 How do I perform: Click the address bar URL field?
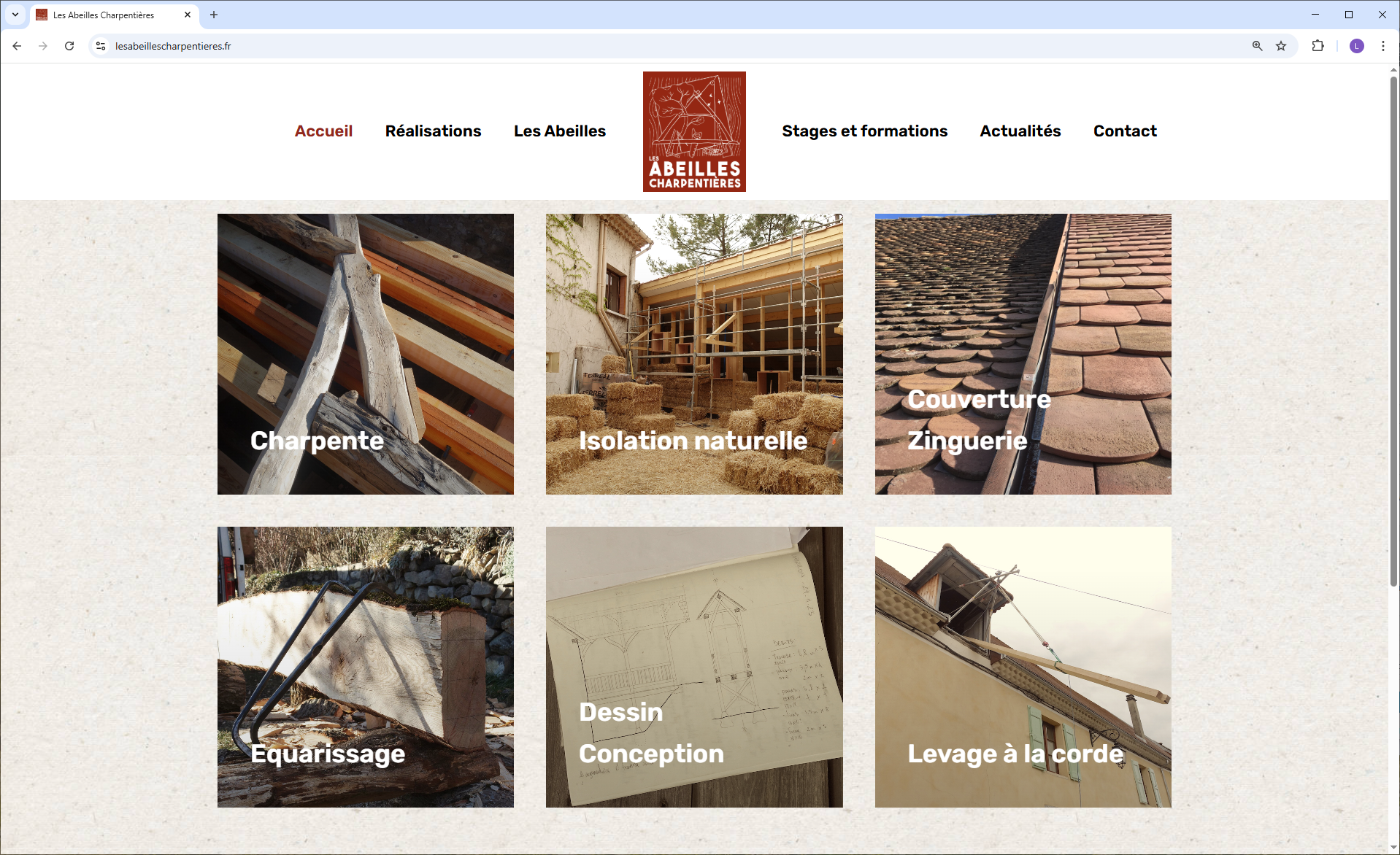[x=672, y=46]
